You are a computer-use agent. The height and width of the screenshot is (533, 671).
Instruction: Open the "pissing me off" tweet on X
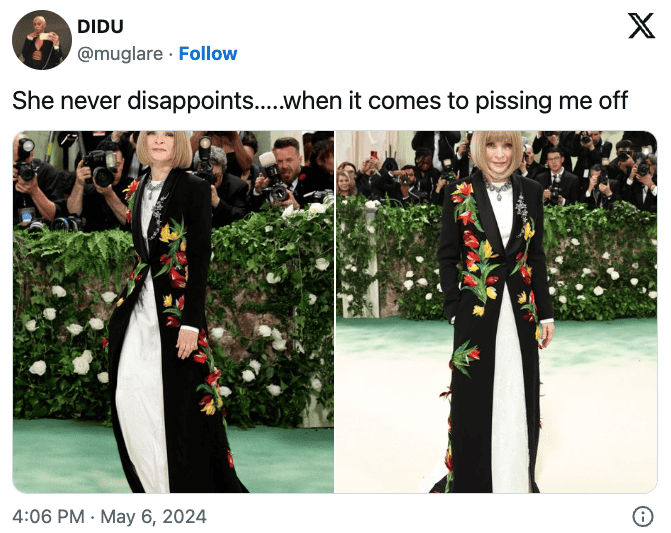(x=320, y=101)
